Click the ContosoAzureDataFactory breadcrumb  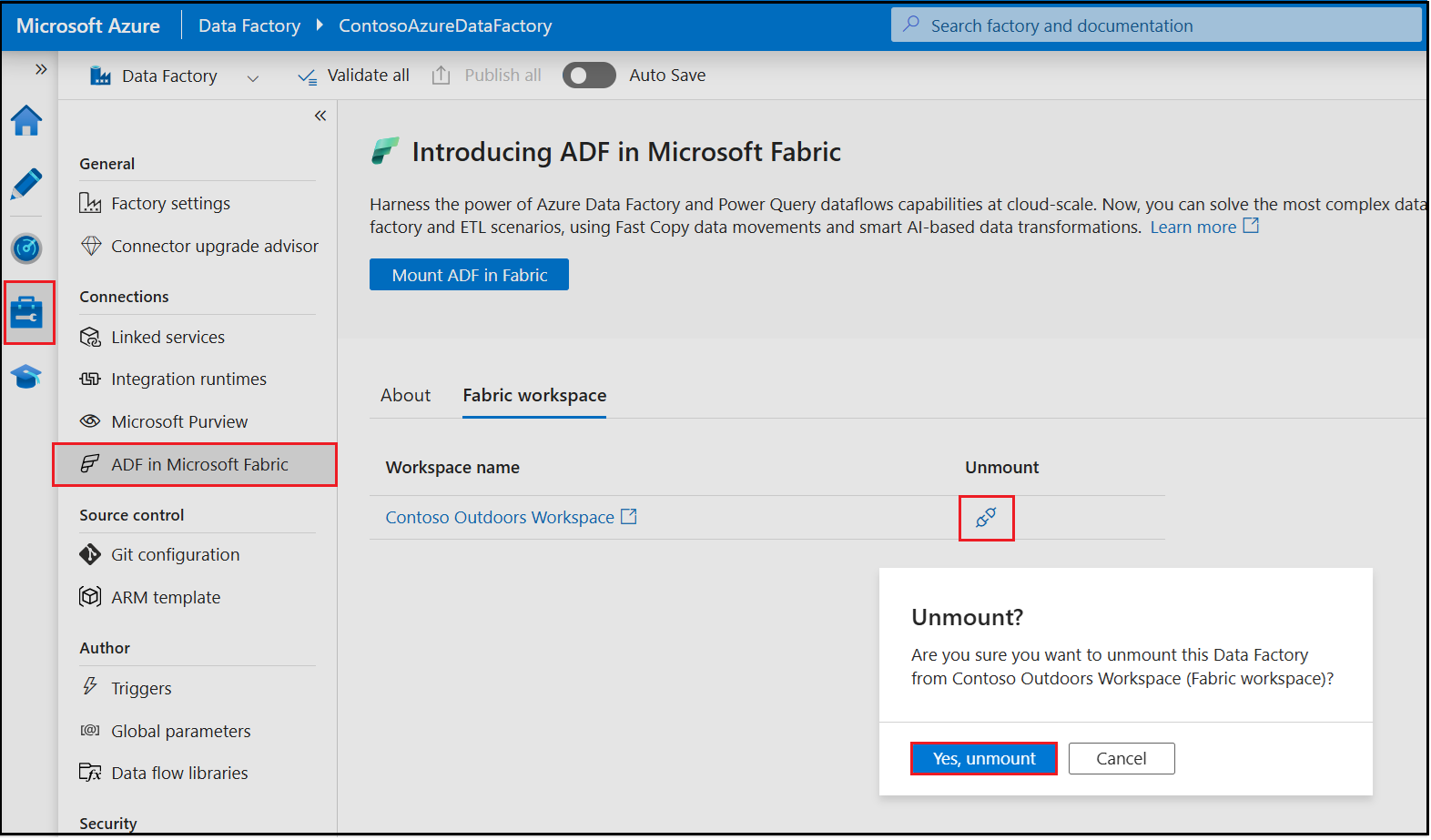click(x=445, y=25)
